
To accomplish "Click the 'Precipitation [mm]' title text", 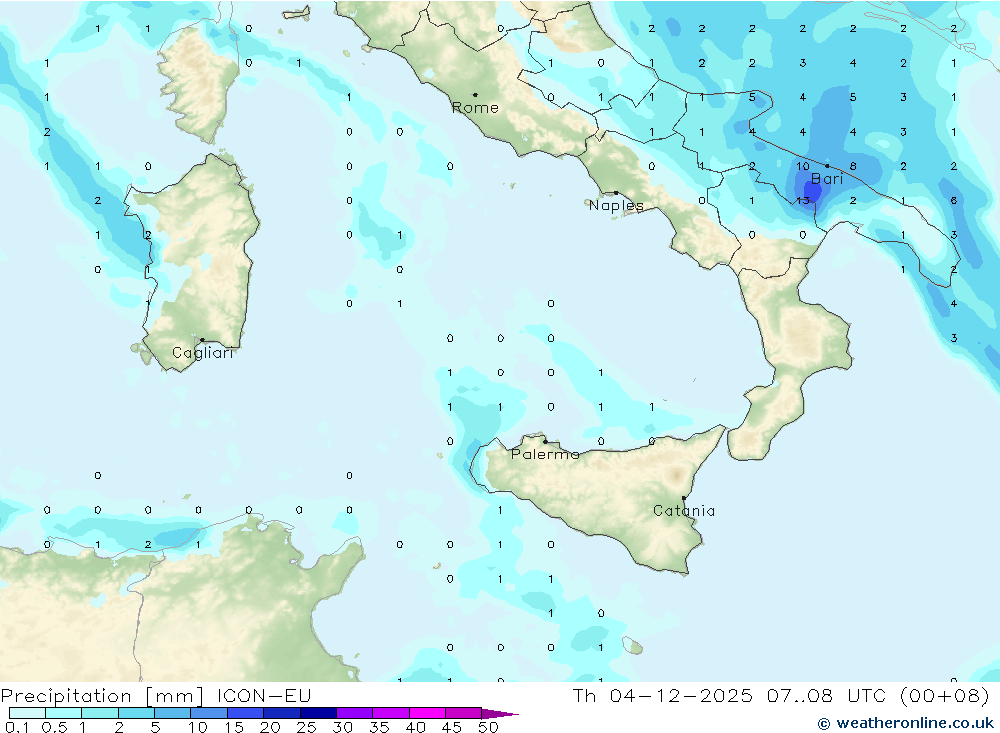I will tap(102, 695).
